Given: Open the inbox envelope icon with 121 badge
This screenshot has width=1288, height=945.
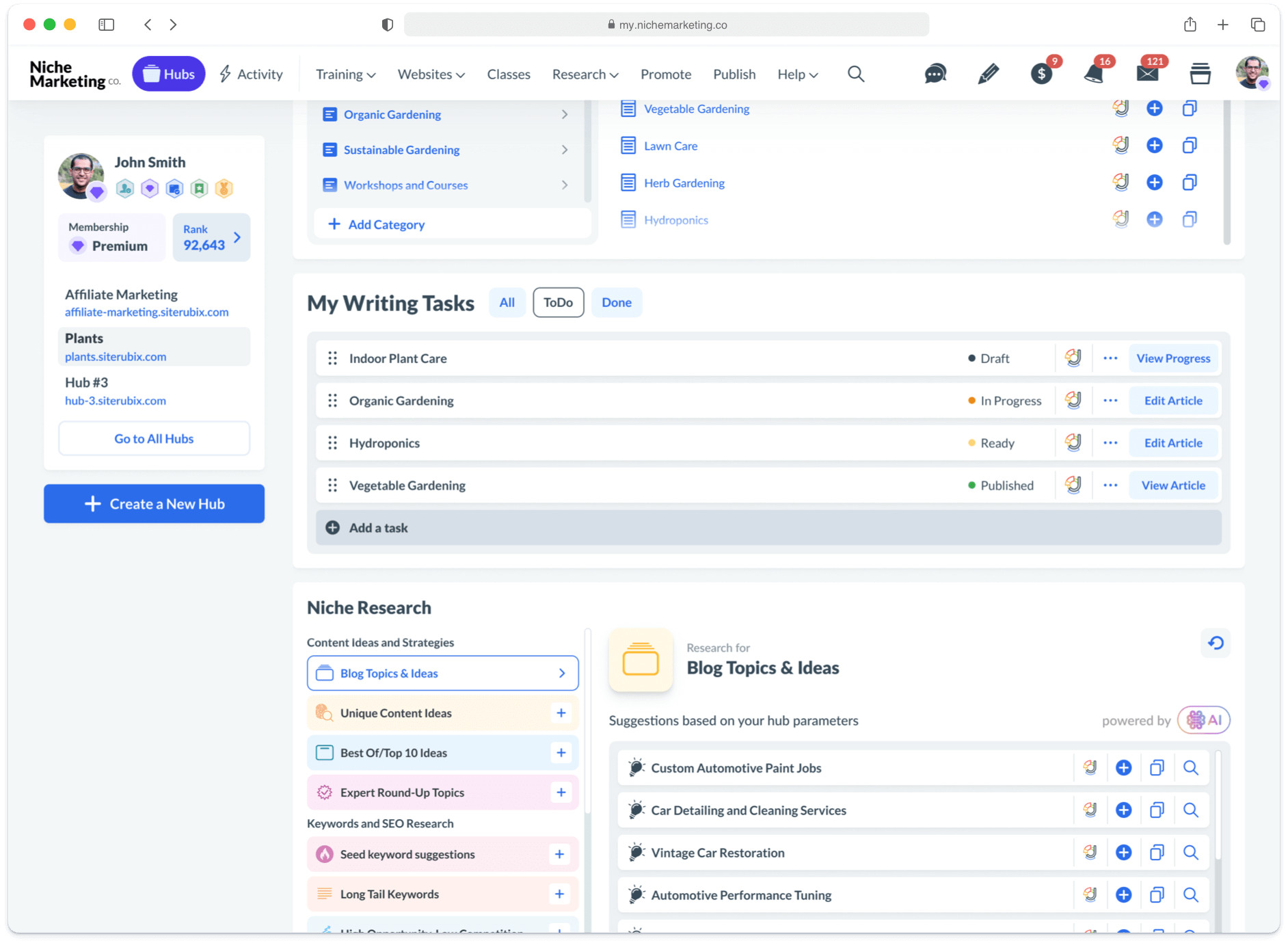Looking at the screenshot, I should (x=1147, y=74).
